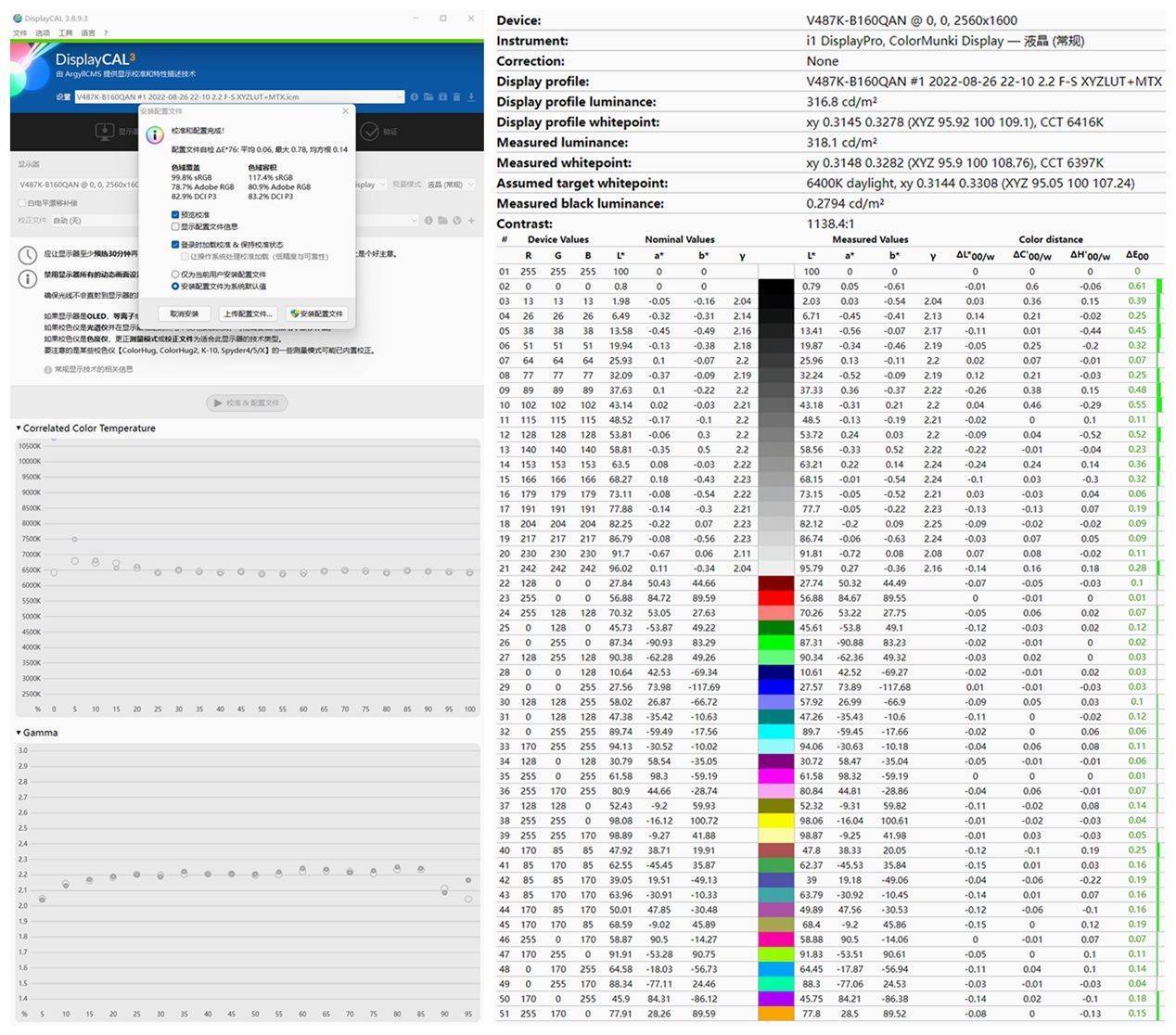Screen dimensions: 1176x1035
Task: Enable the 显示配置文件信息 checkbox
Action: click(175, 226)
